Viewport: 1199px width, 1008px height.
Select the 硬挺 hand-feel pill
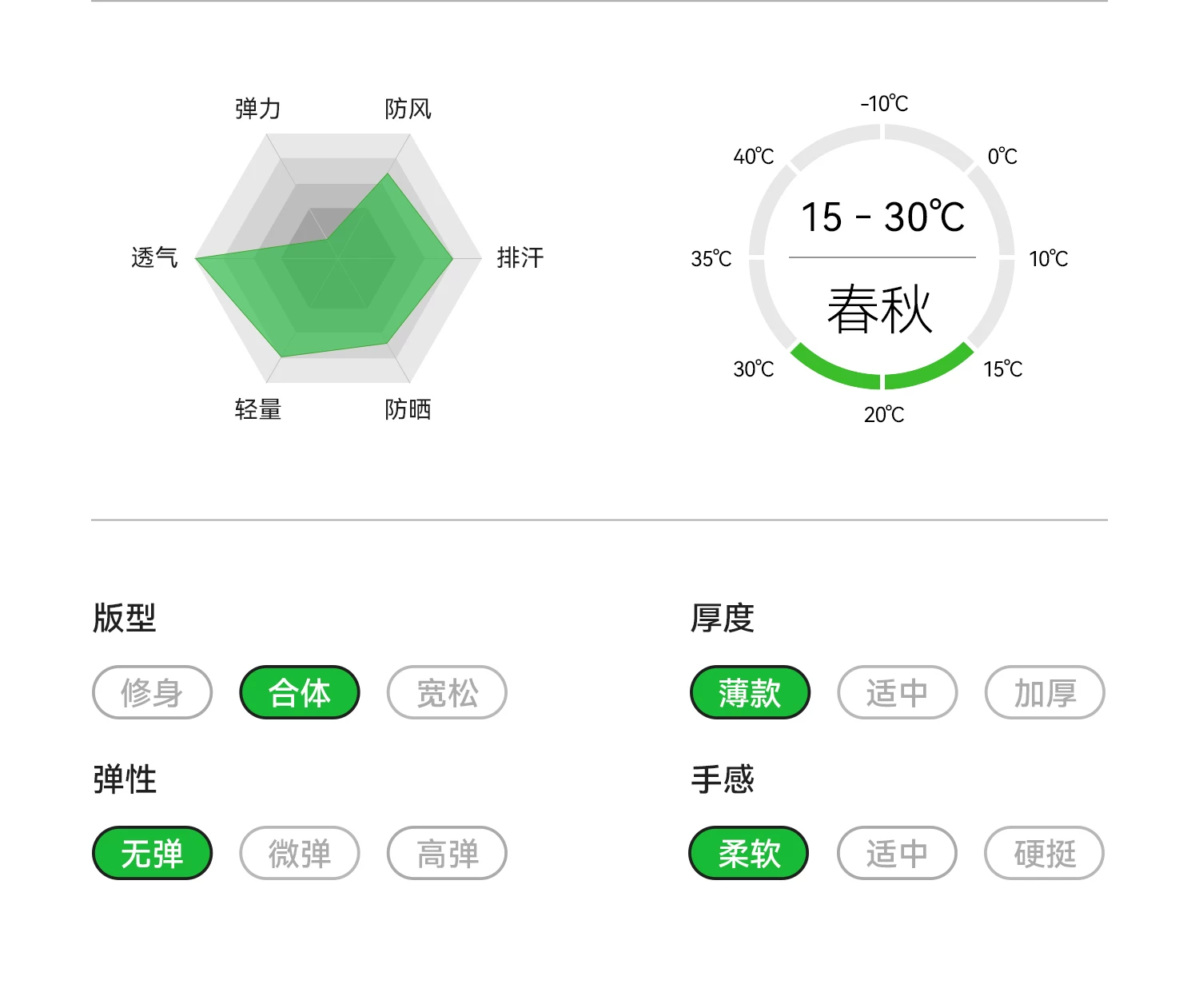[x=1044, y=853]
